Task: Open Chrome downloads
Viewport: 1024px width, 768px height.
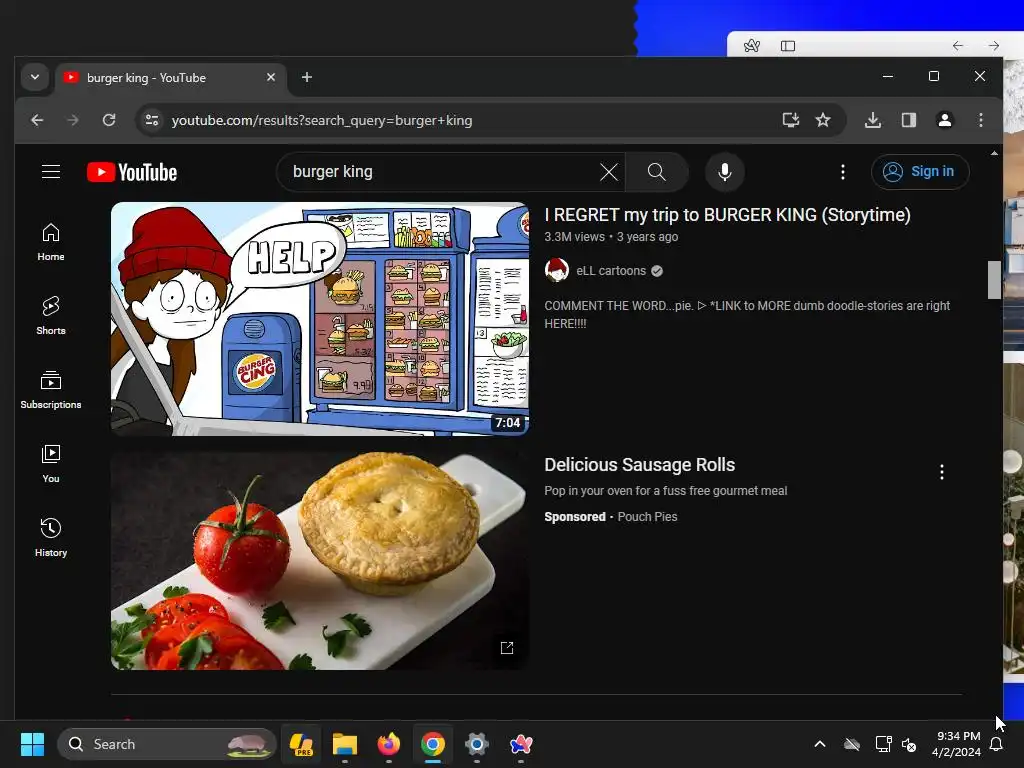Action: (x=873, y=120)
